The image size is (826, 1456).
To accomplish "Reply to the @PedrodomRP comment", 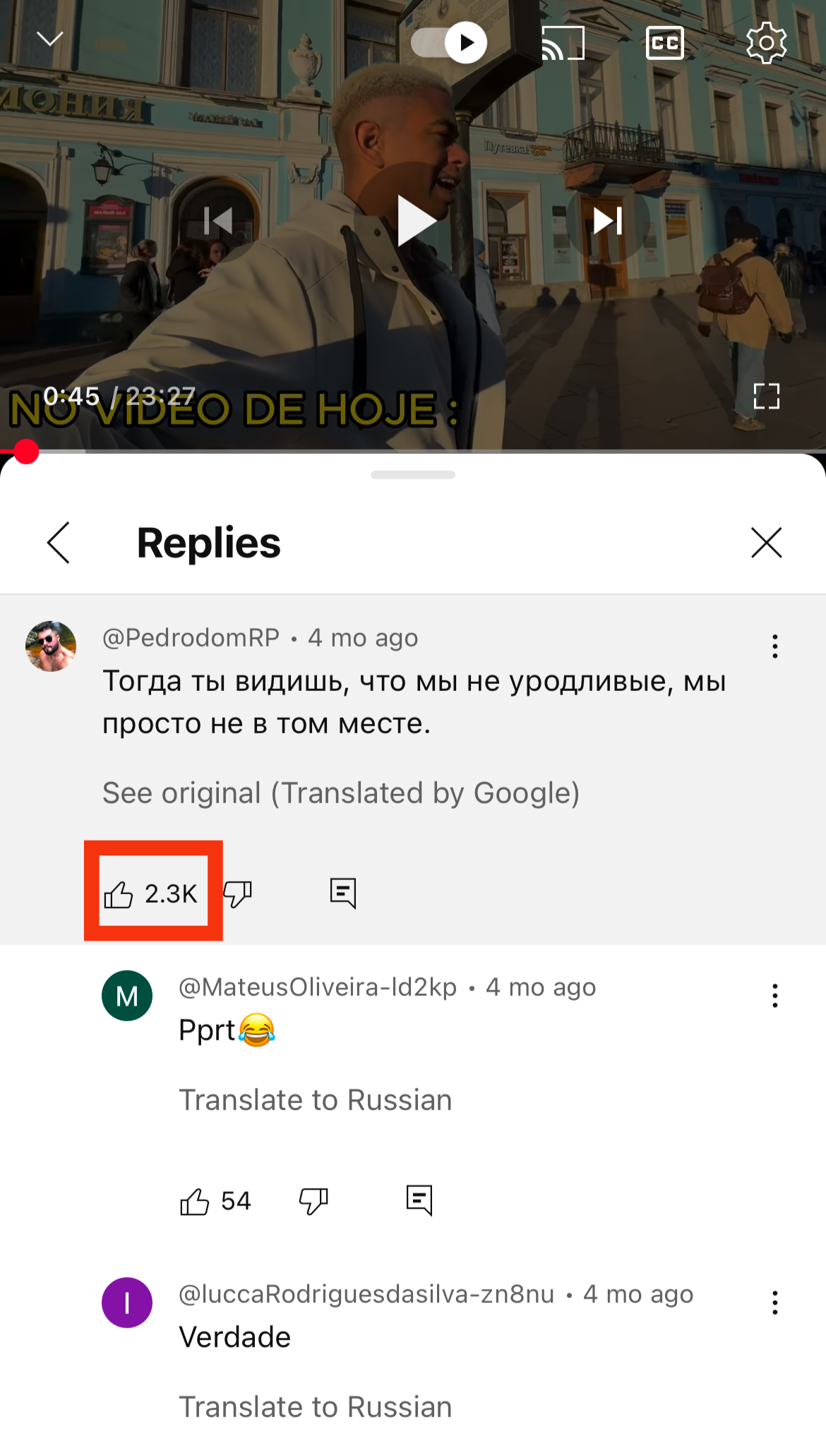I will 343,894.
